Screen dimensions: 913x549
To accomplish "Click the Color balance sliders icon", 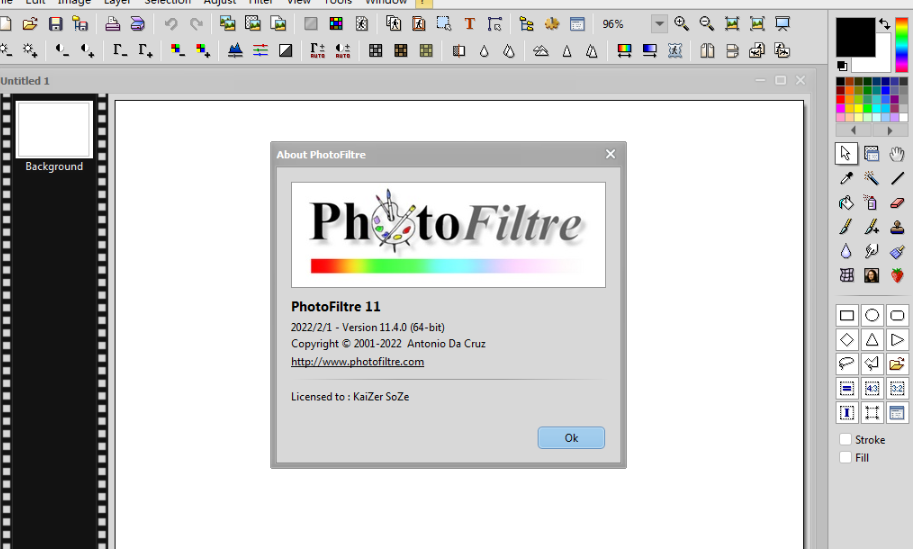I will [260, 51].
